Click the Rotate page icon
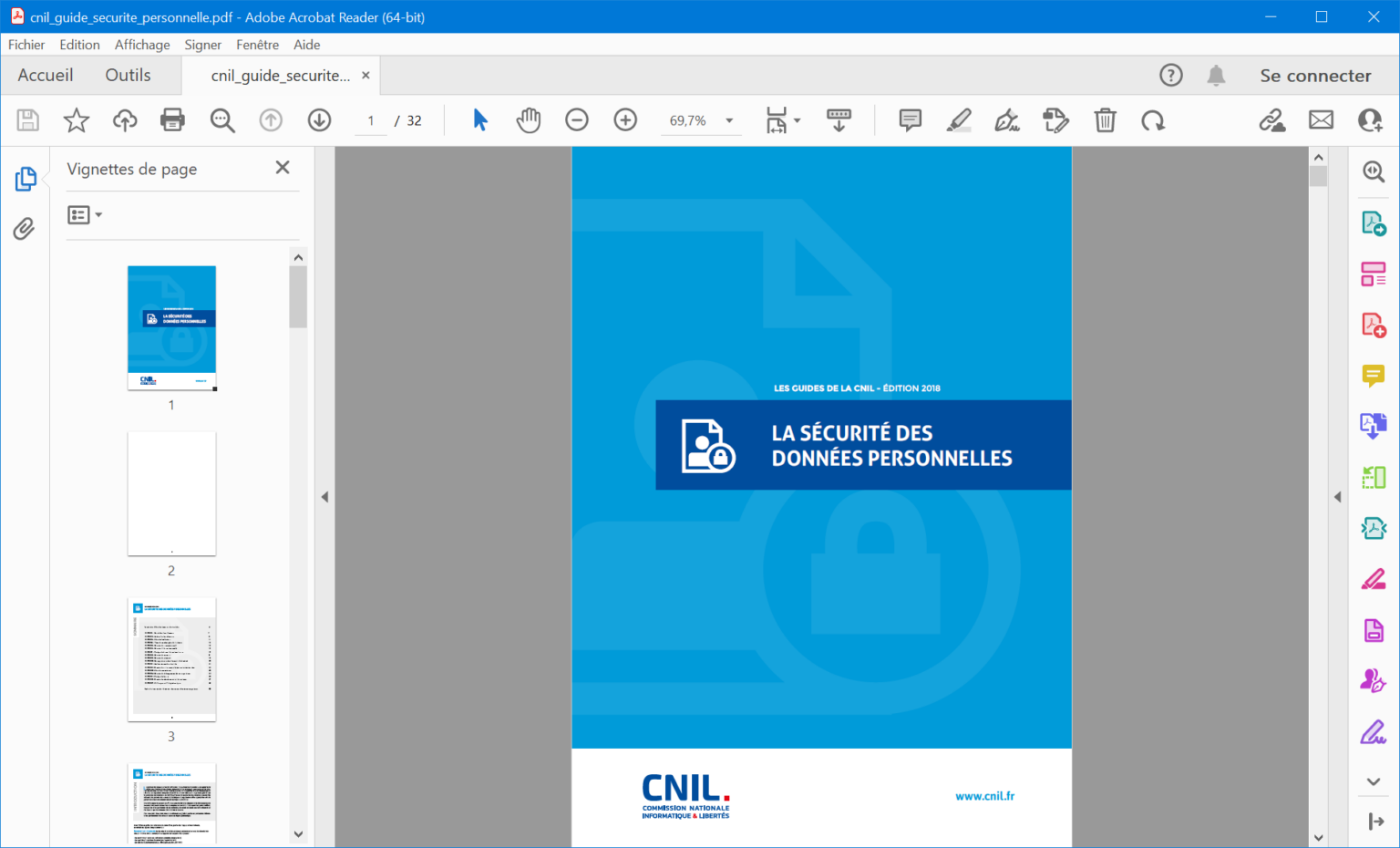 (x=1153, y=120)
